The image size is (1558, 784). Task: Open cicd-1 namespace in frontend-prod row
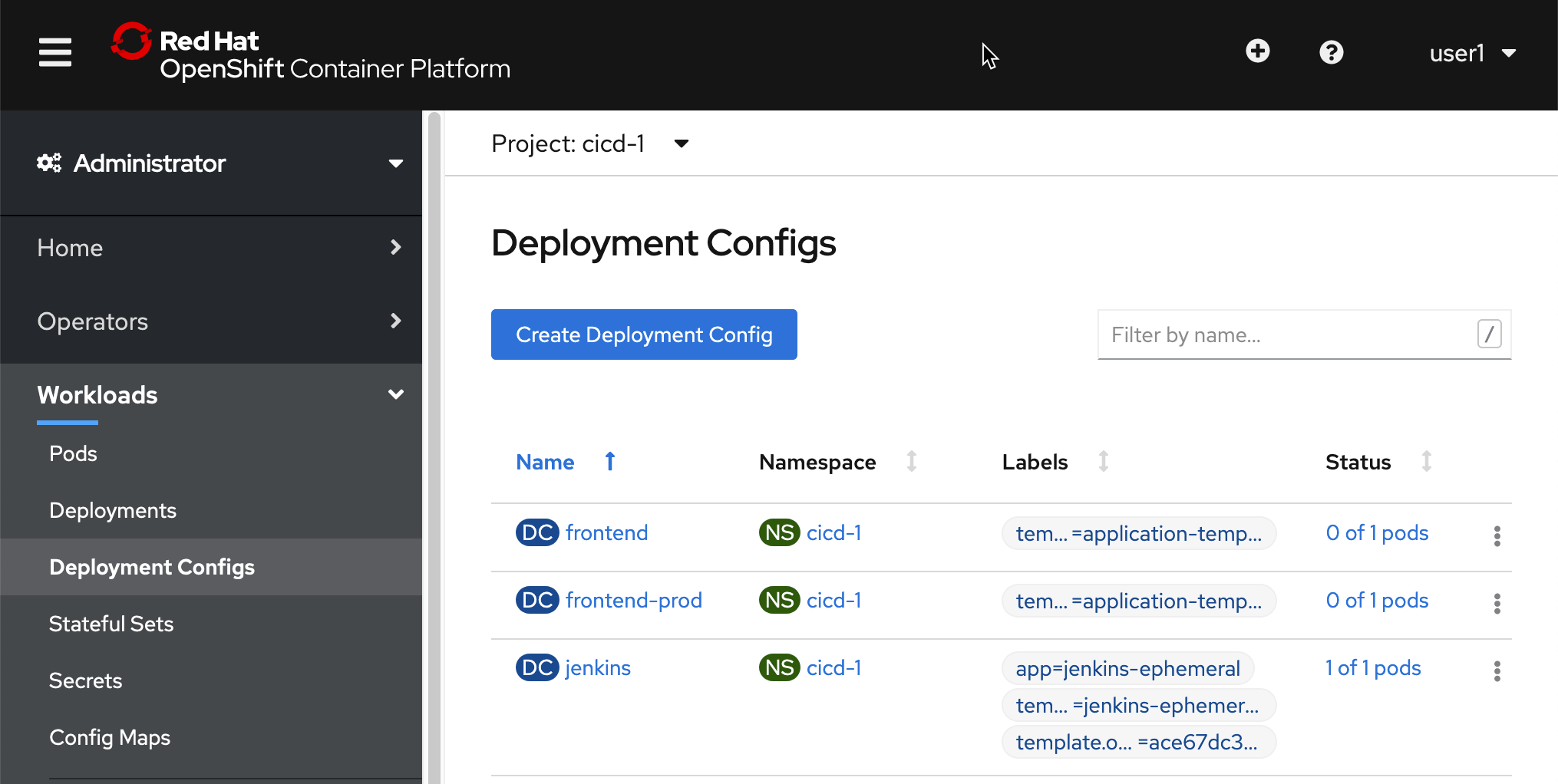(833, 600)
